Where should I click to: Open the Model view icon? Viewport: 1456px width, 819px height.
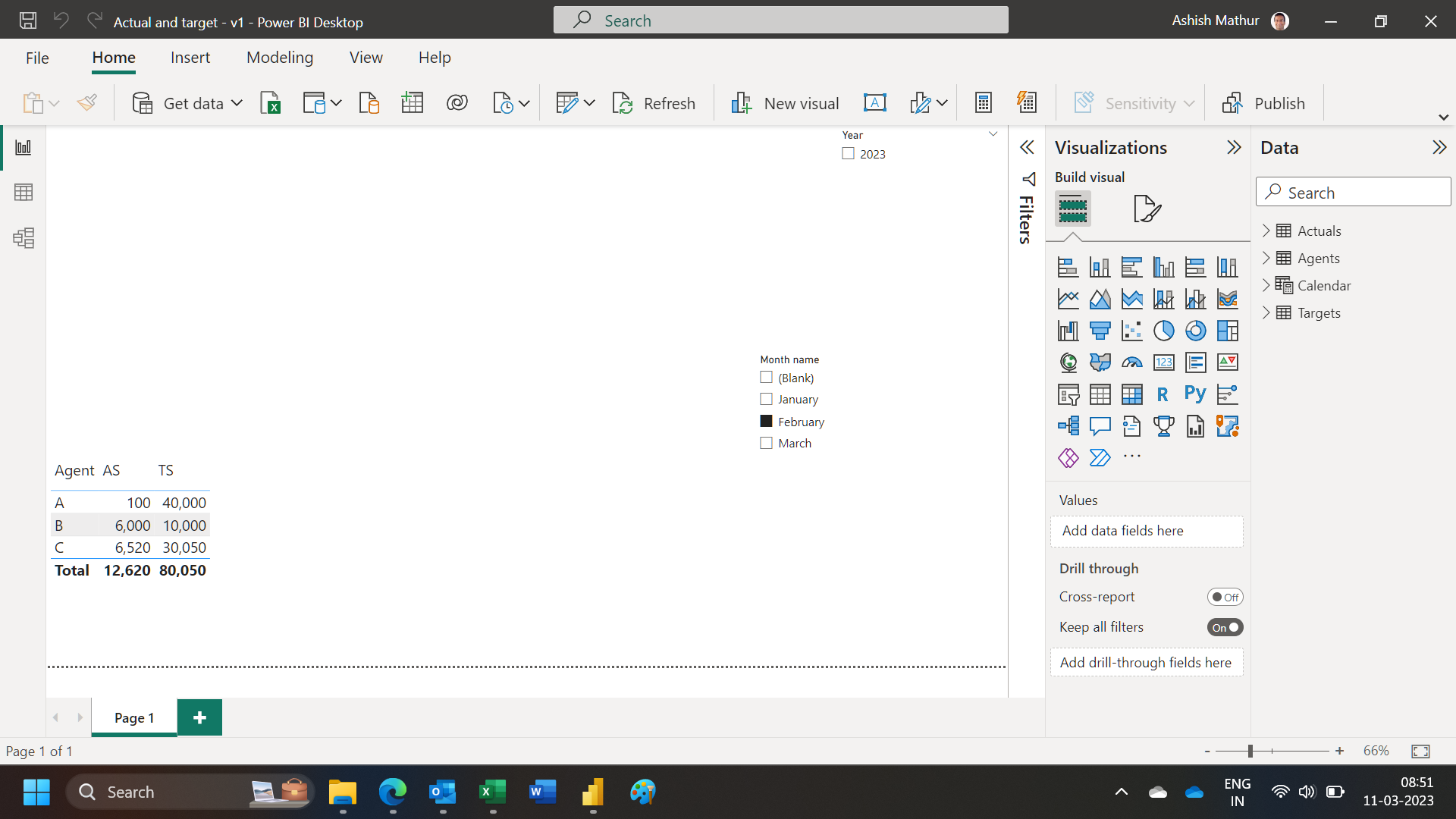24,238
